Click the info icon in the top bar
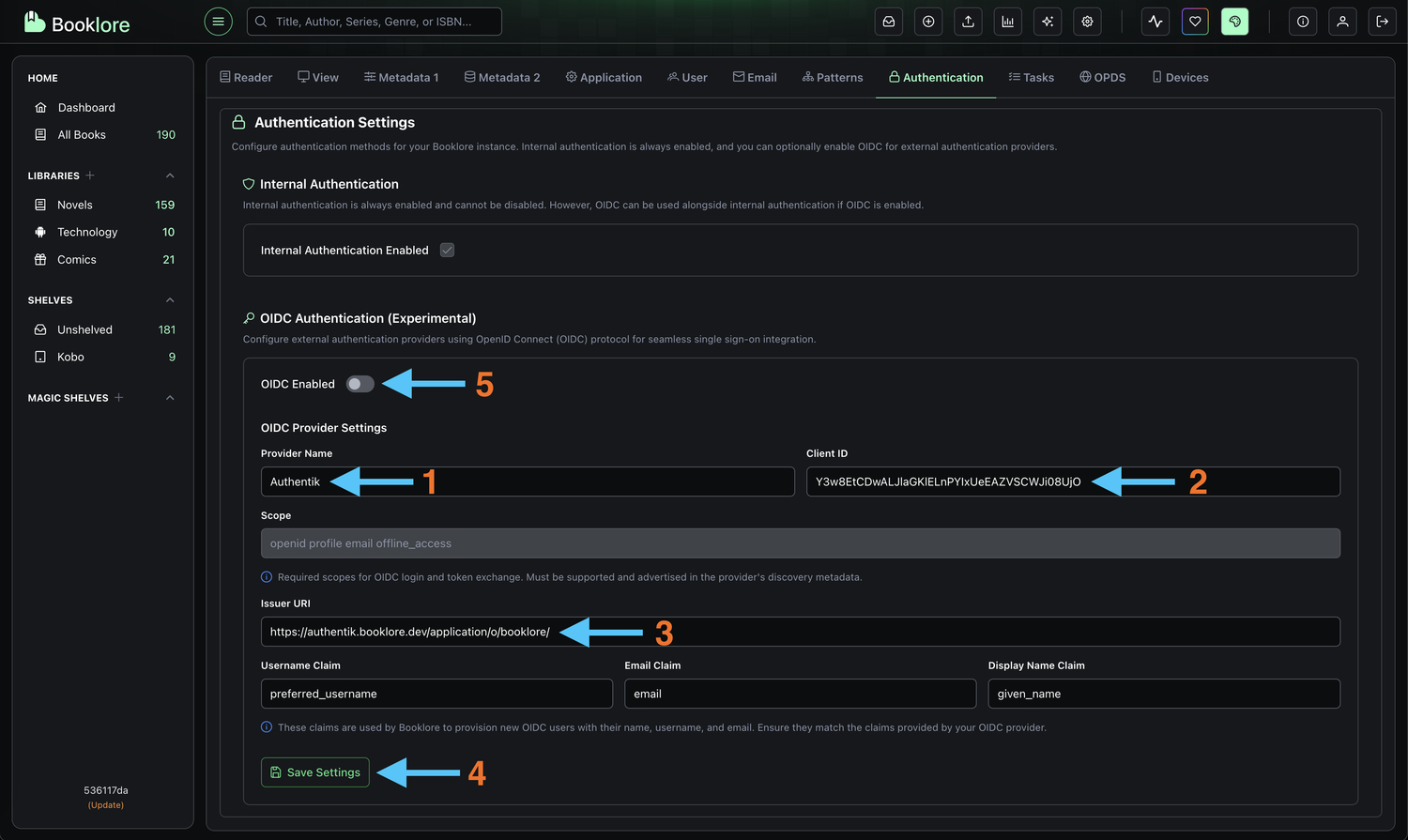The width and height of the screenshot is (1408, 840). pos(1302,21)
